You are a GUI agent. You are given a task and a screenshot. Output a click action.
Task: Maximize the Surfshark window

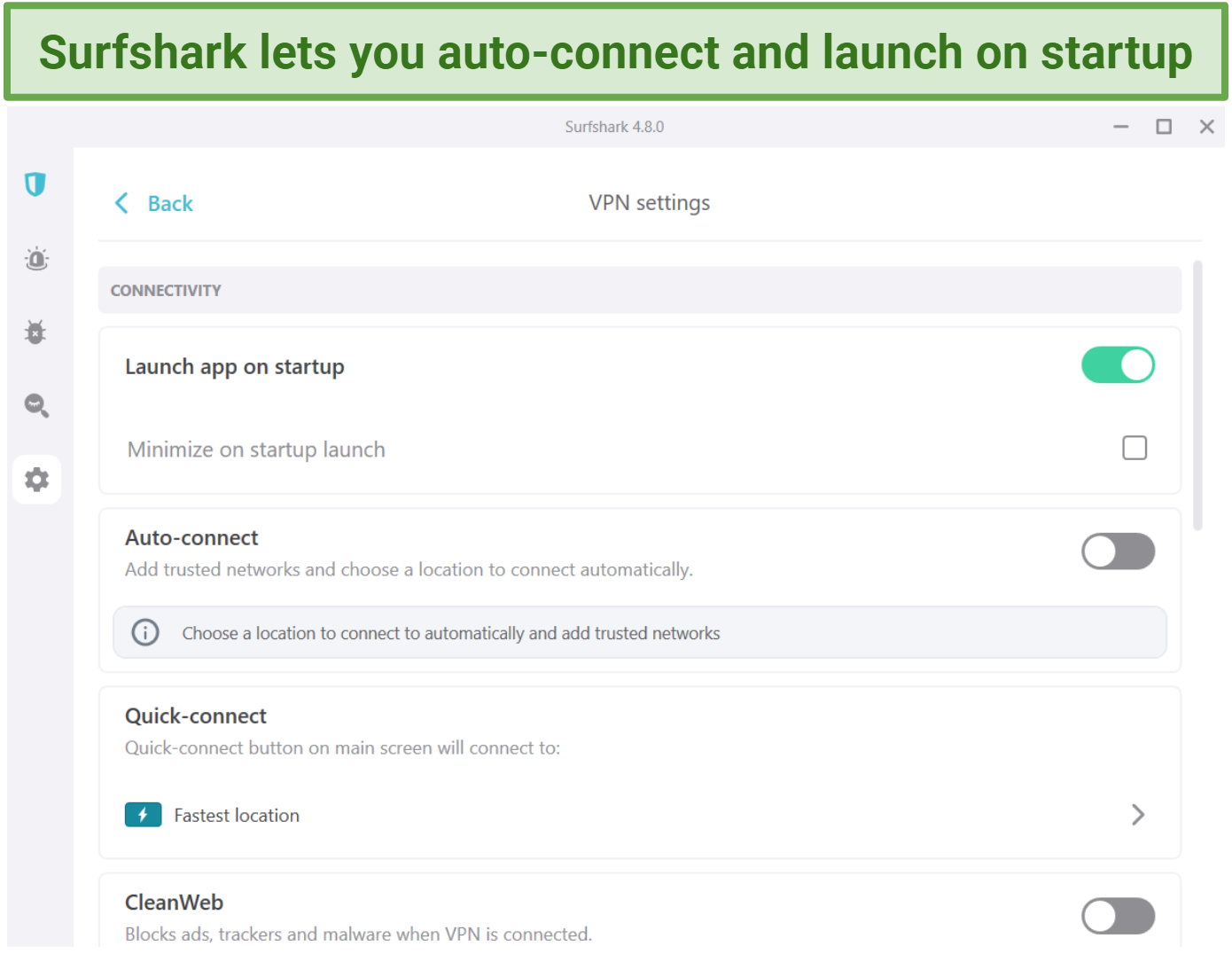tap(1163, 127)
